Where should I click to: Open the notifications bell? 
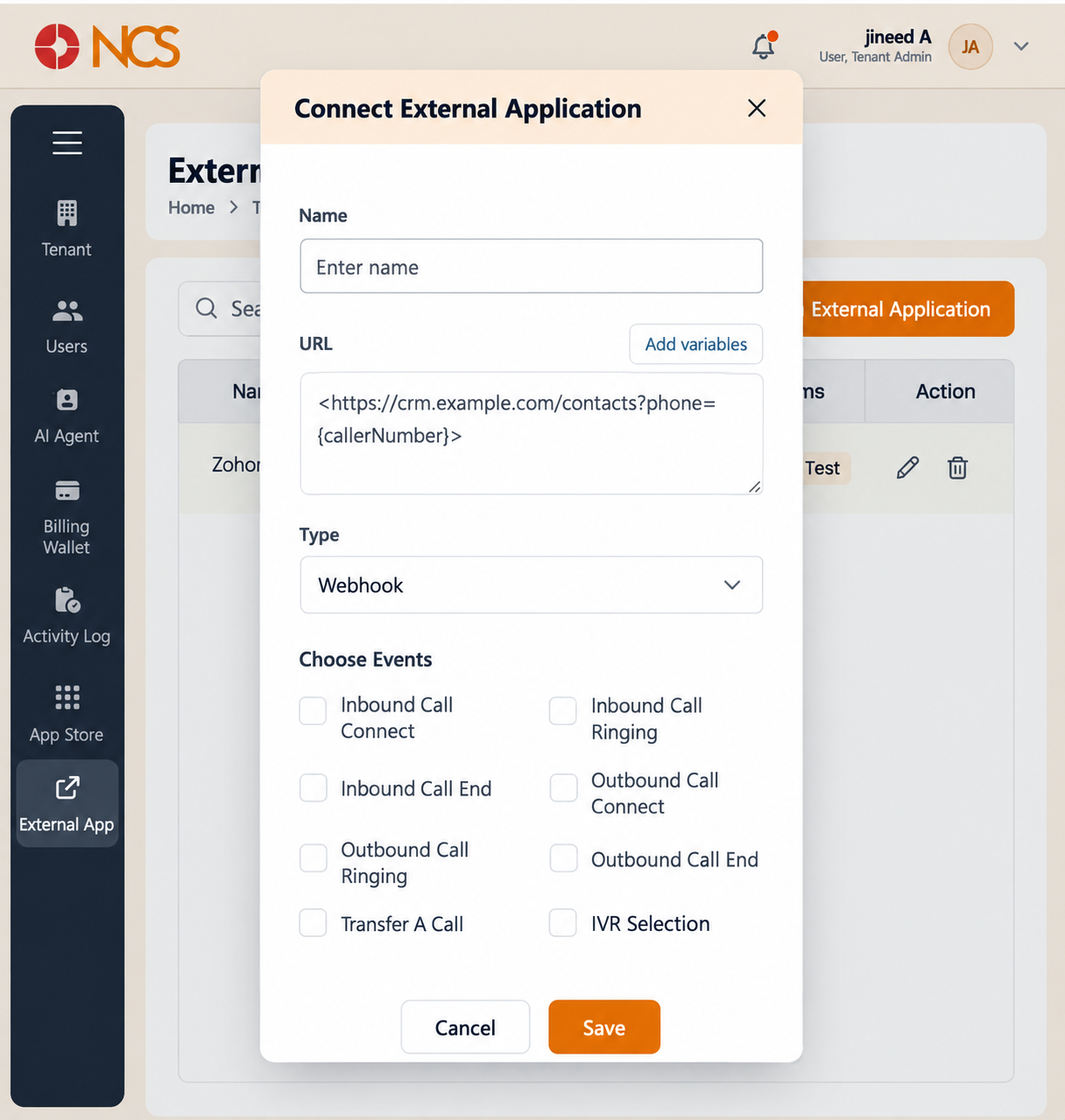click(764, 45)
